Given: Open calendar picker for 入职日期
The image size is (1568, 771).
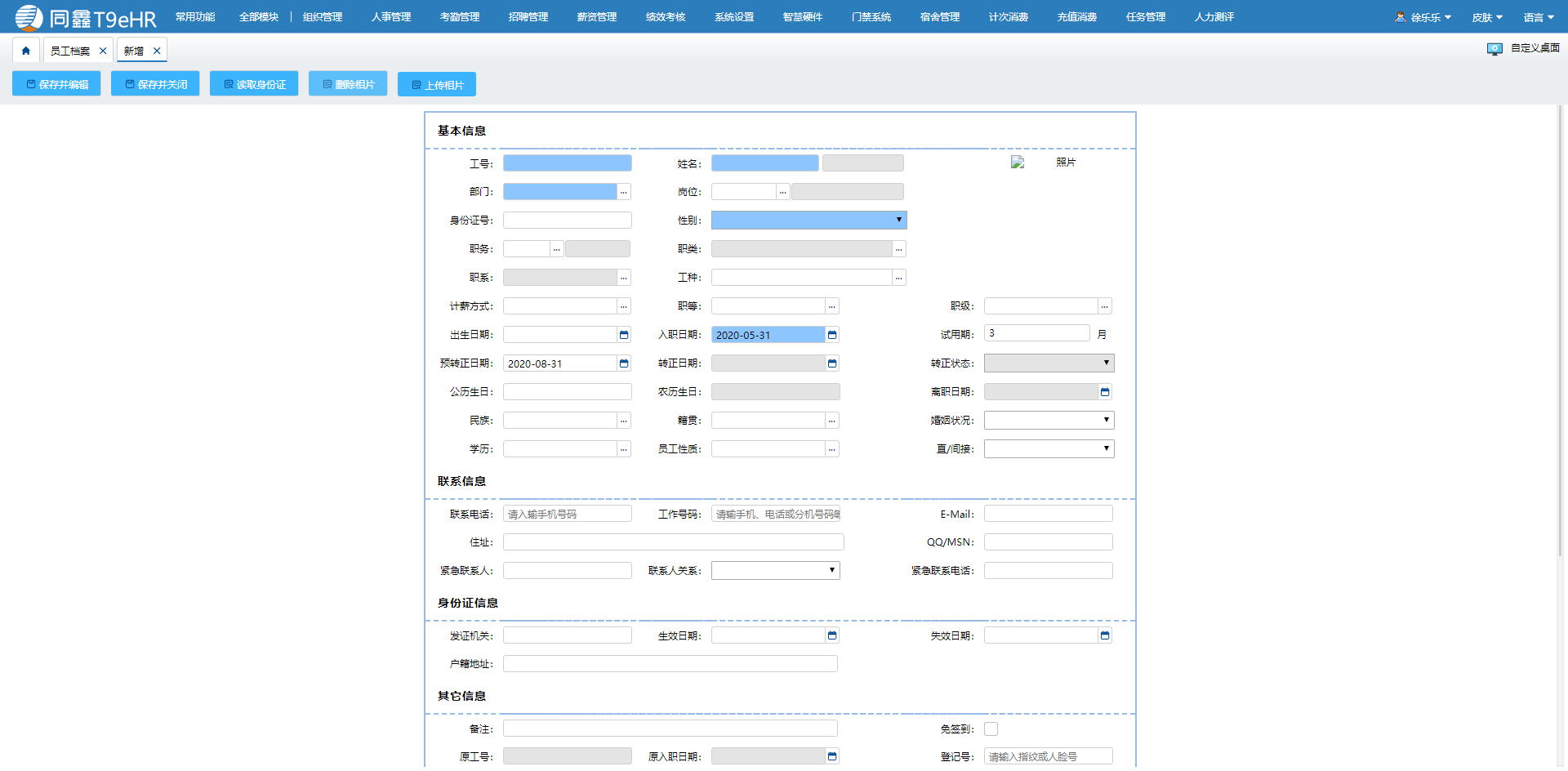Looking at the screenshot, I should 832,335.
